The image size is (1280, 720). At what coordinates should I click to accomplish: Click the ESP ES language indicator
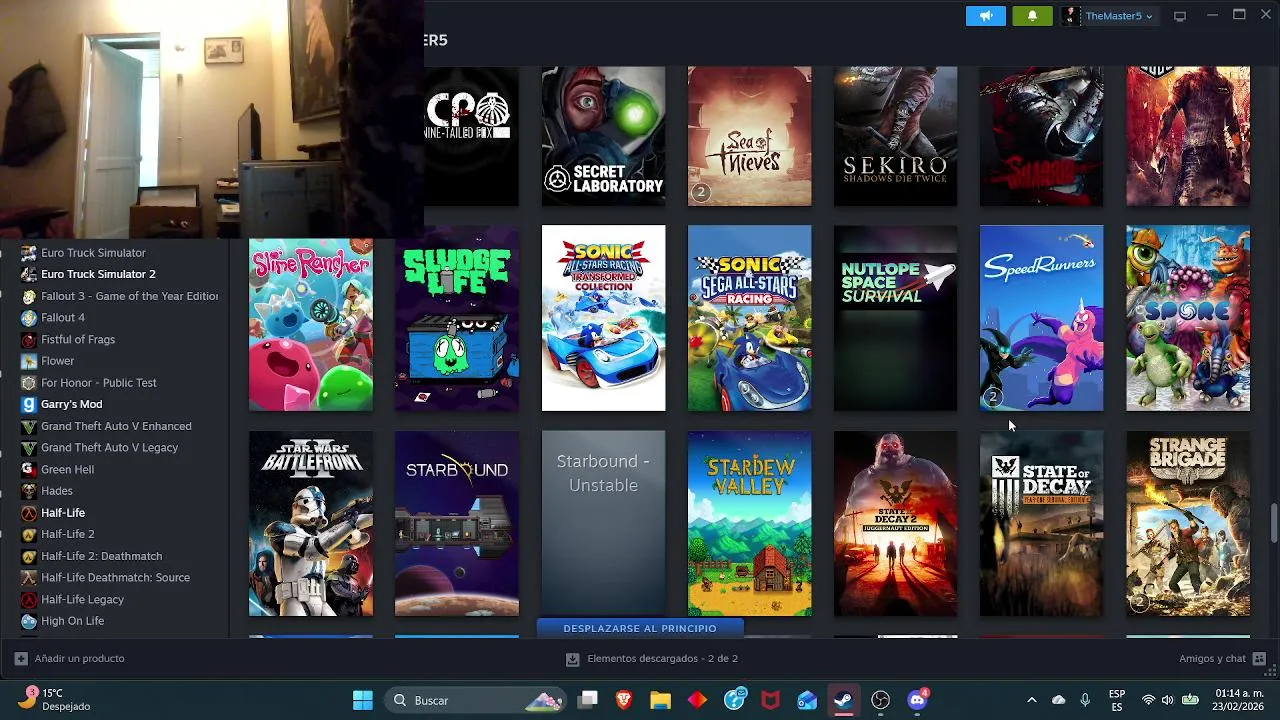point(1117,700)
